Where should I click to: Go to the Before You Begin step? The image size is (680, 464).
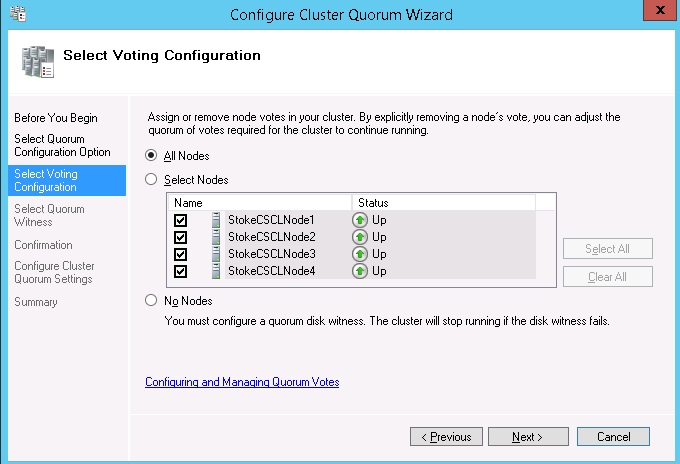point(56,118)
